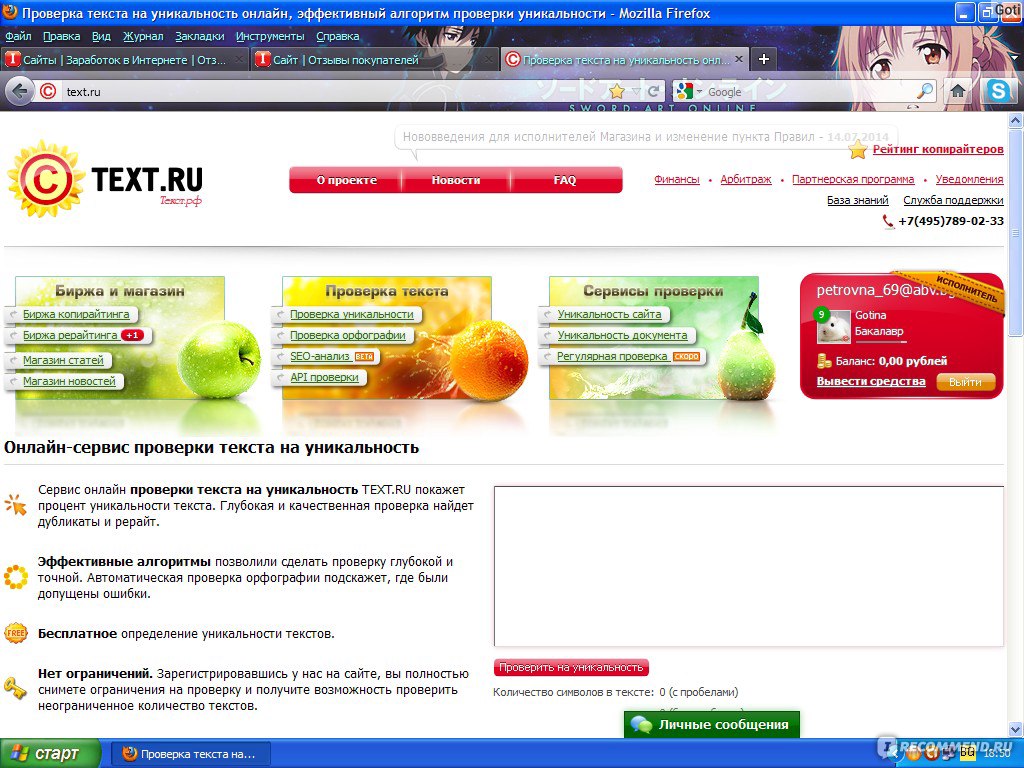
Task: Click the news bubble about 'Нововведения для исполнителей'
Action: (645, 137)
